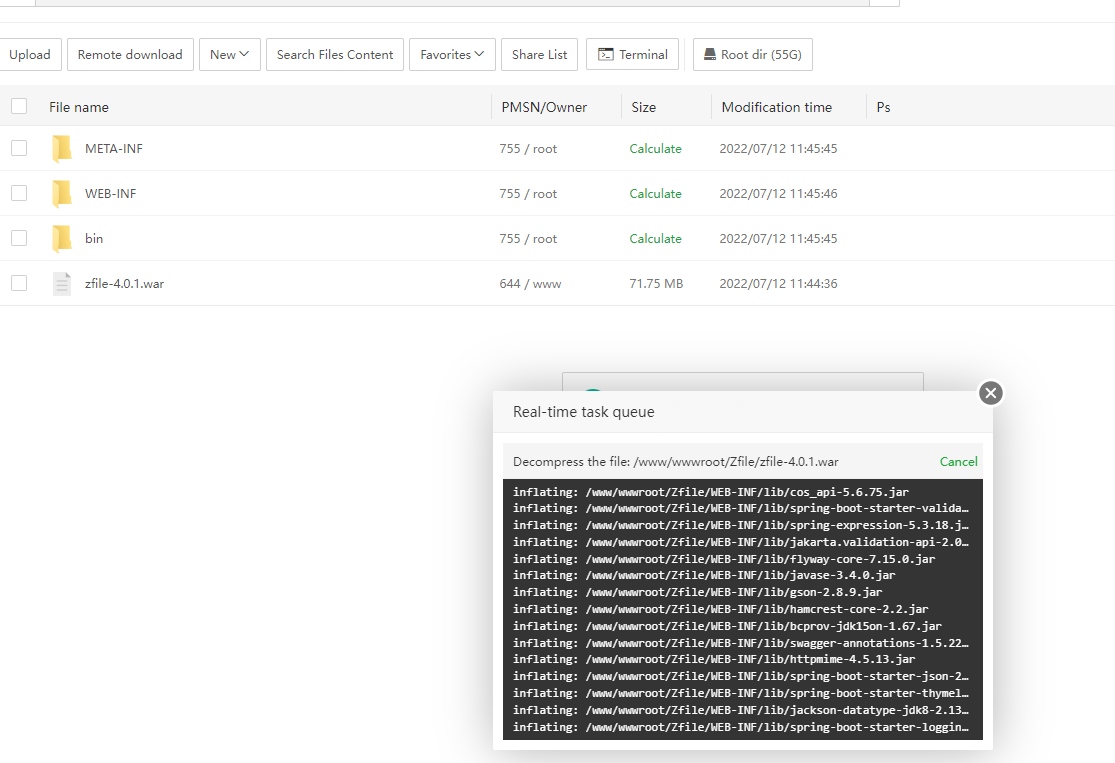Expand the New dropdown

pyautogui.click(x=230, y=55)
